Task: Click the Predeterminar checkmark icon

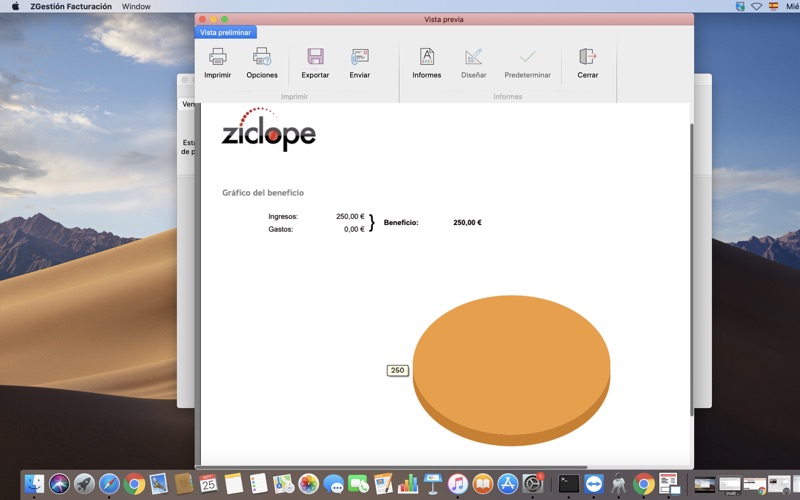Action: tap(528, 56)
